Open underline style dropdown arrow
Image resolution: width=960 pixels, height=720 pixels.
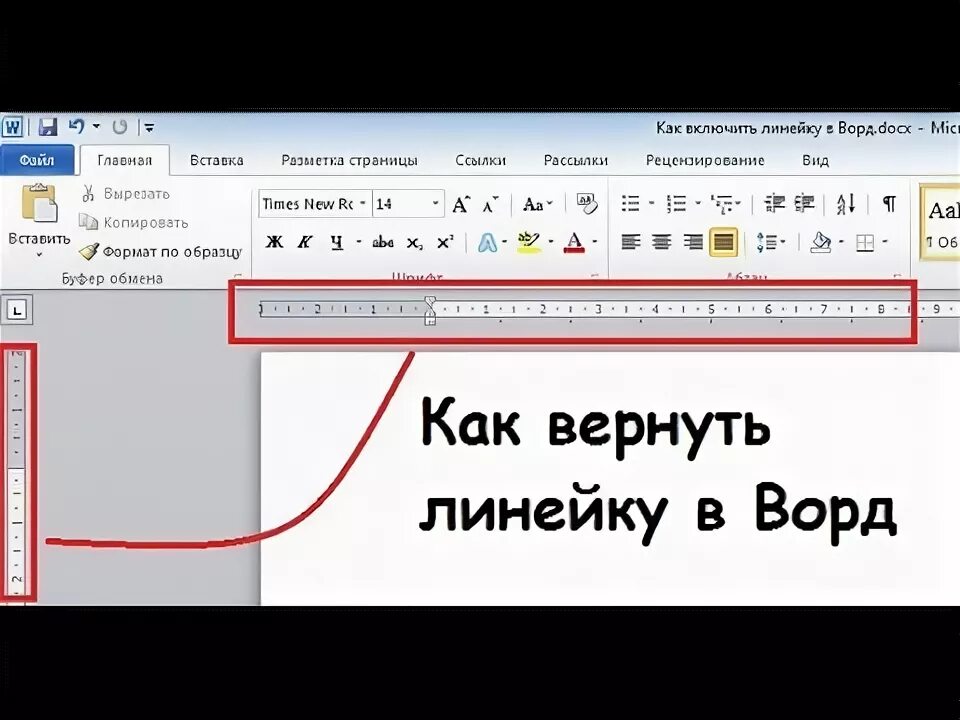359,242
